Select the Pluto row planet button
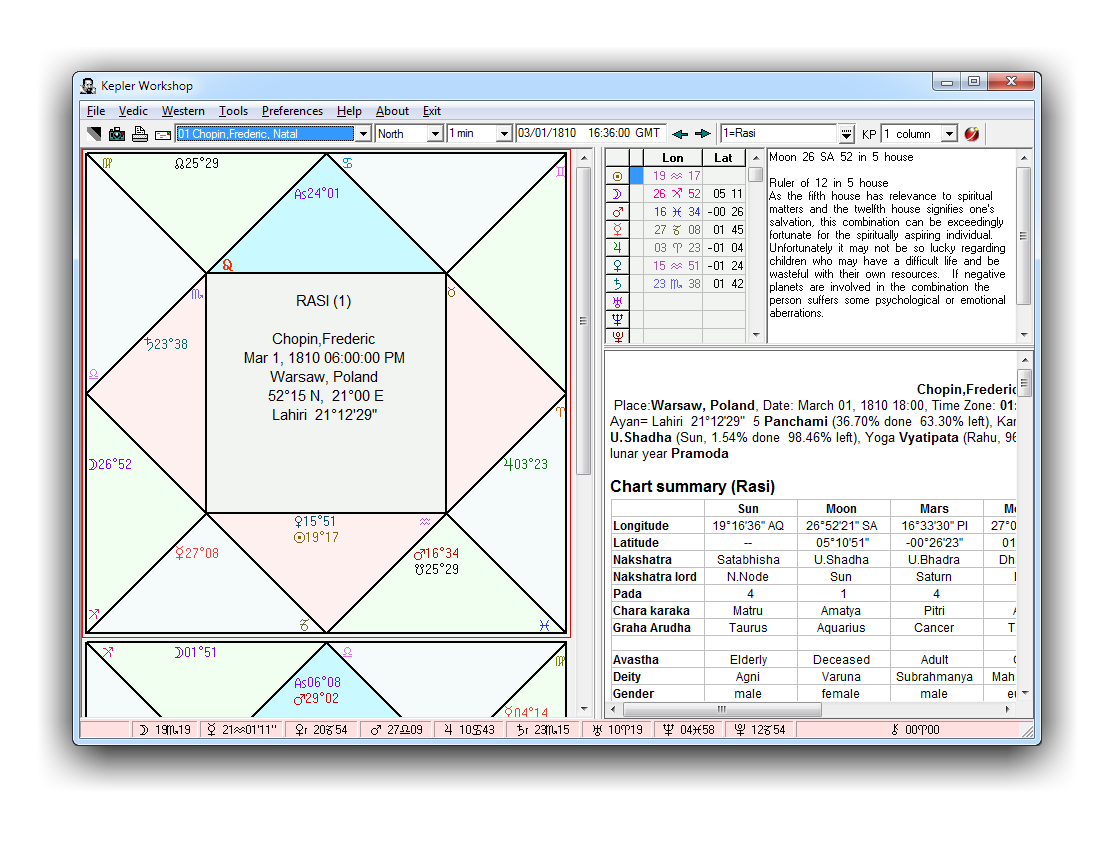 point(618,336)
